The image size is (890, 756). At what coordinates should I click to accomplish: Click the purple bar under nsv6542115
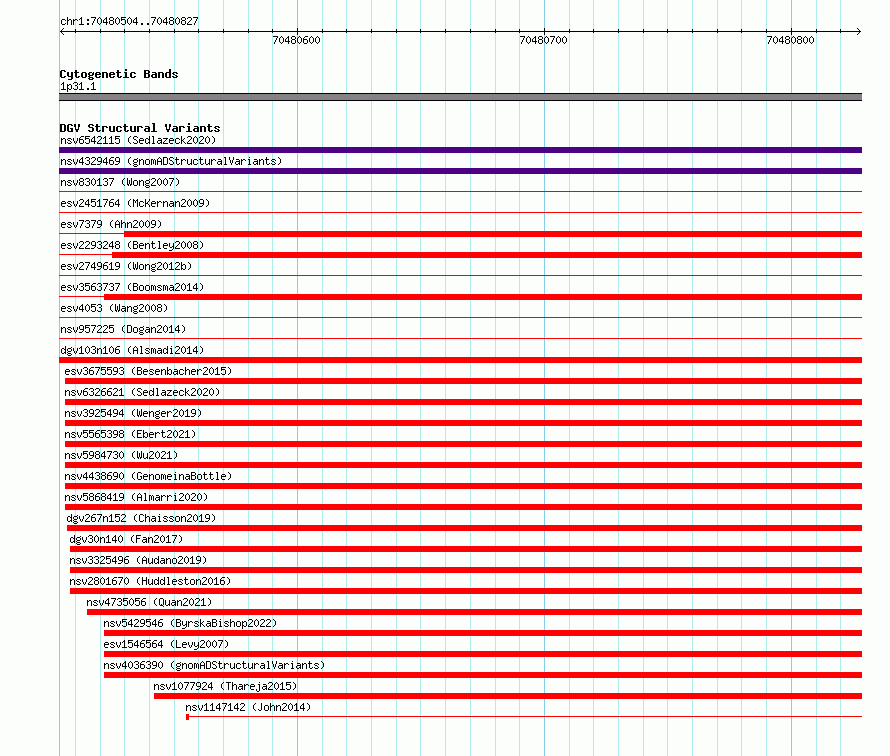pos(460,150)
